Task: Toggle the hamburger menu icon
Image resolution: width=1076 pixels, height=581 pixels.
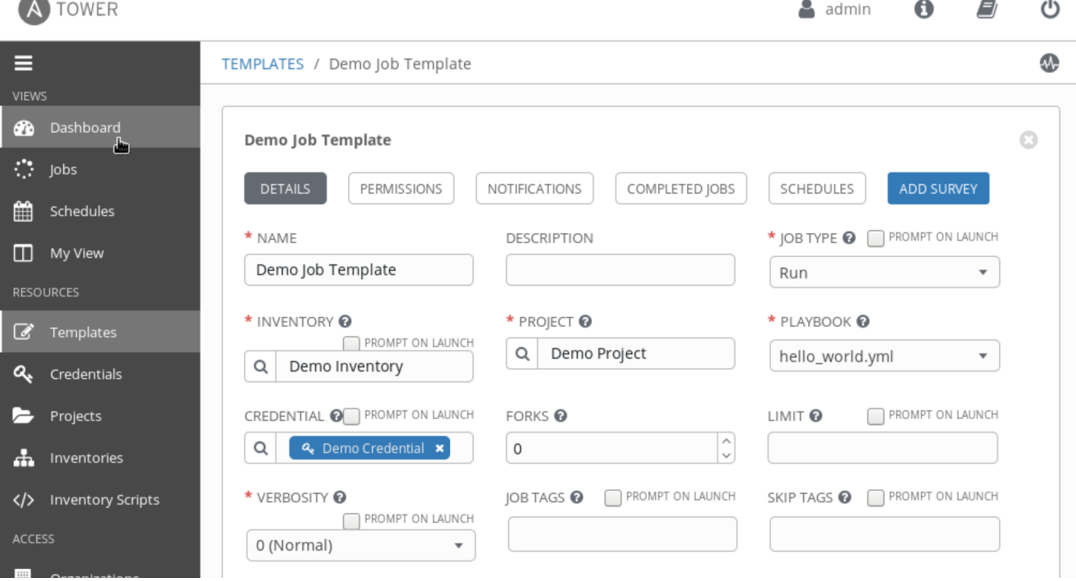Action: [x=23, y=63]
